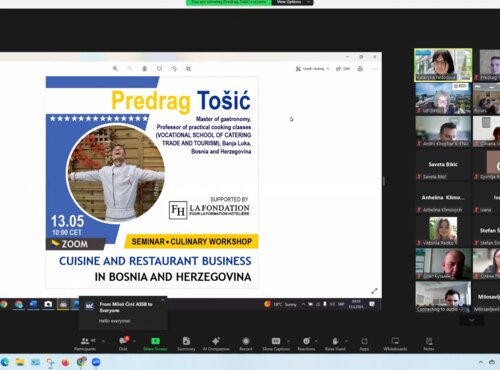Dismiss the chat message popup
500x370 pixels.
(x=163, y=300)
